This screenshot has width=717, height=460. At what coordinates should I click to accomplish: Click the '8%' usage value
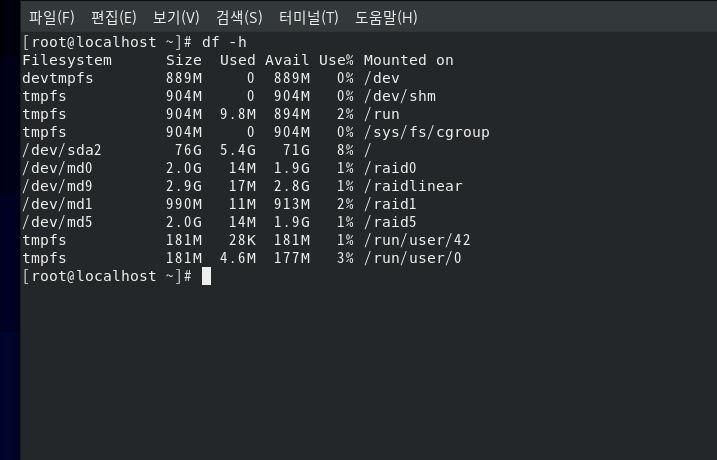coord(345,150)
